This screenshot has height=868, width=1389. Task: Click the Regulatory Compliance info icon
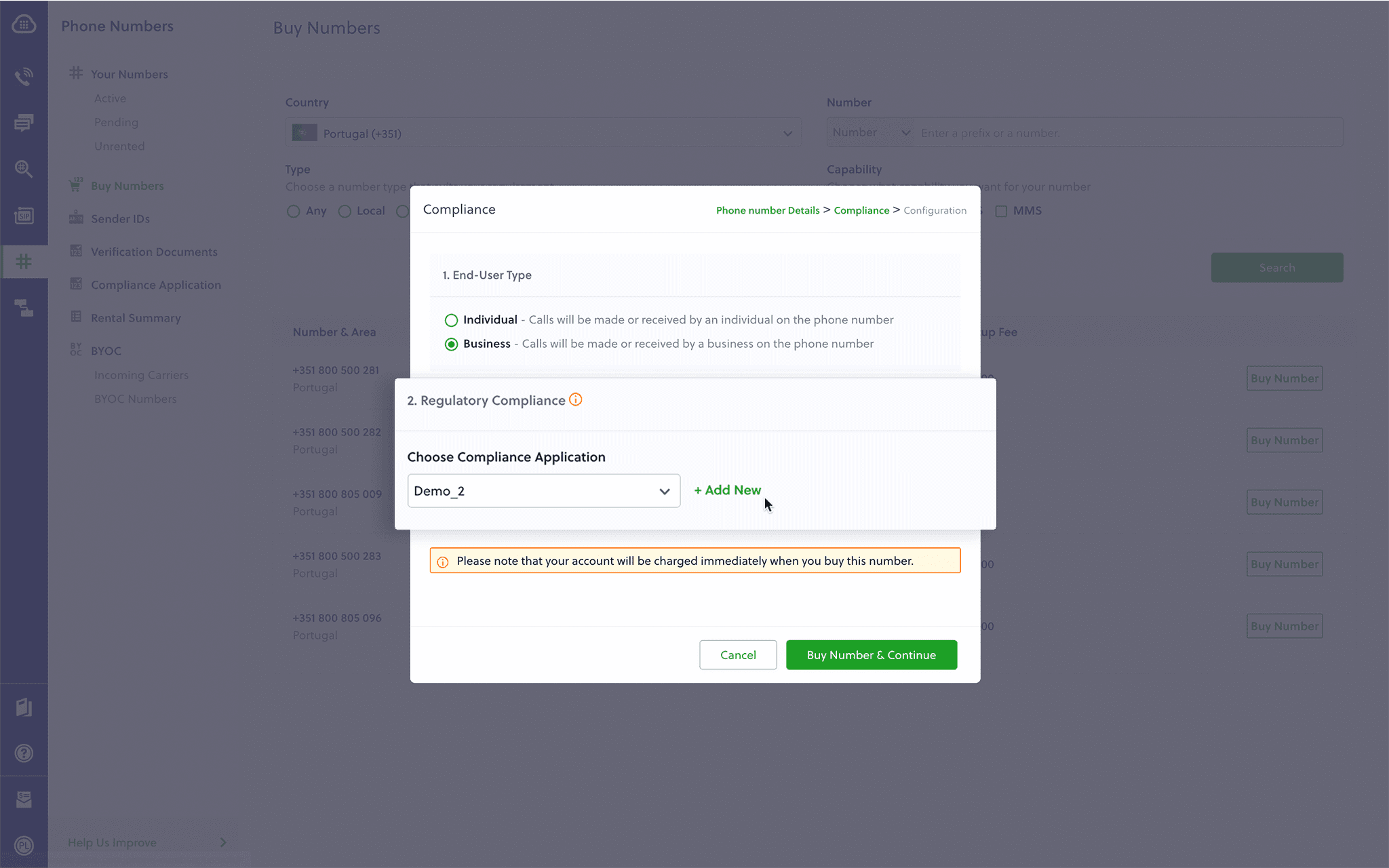pos(575,400)
